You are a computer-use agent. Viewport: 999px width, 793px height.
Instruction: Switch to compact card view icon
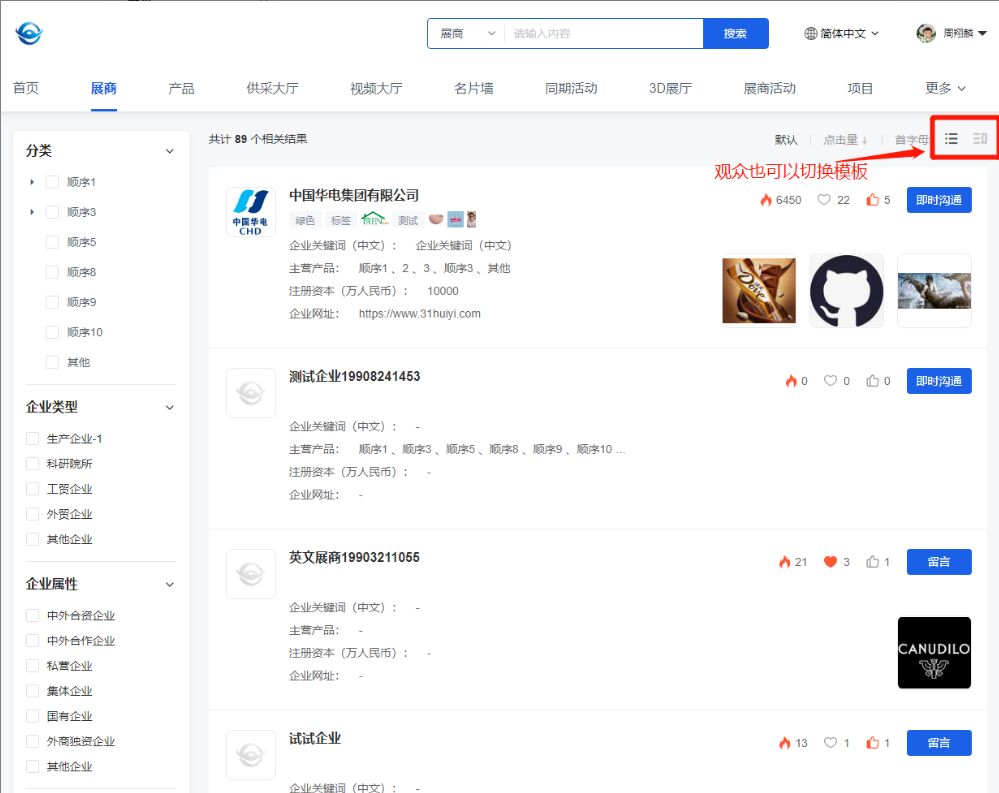click(980, 139)
